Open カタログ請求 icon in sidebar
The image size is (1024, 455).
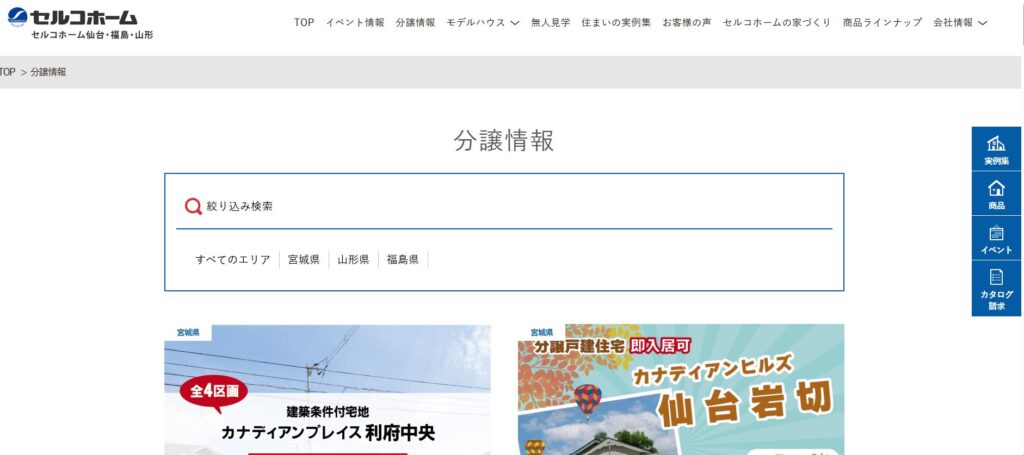(996, 289)
